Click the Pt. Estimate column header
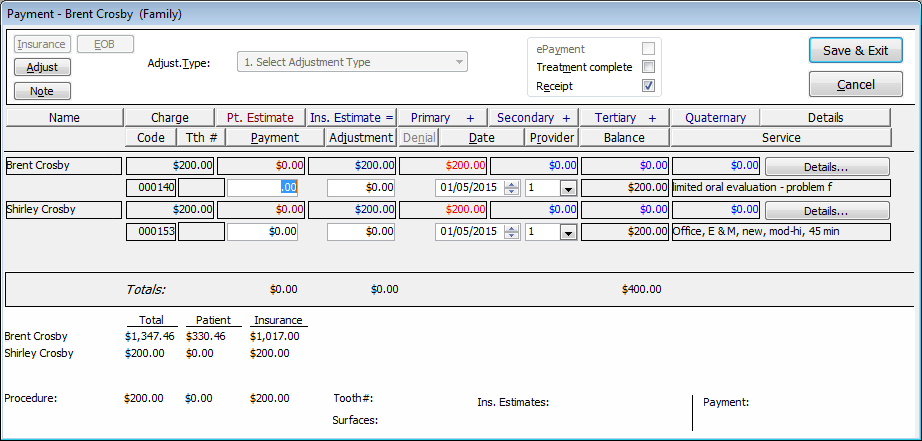Viewport: 922px width, 441px height. coord(261,118)
